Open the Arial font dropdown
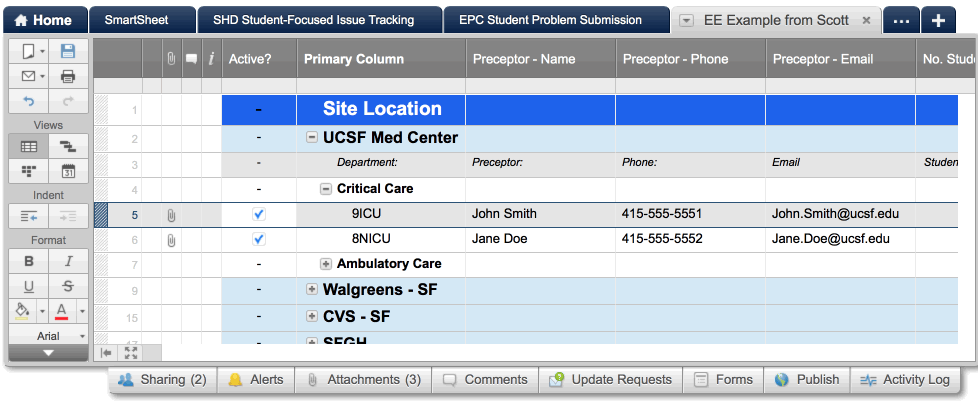Image resolution: width=978 pixels, height=401 pixels. pyautogui.click(x=48, y=336)
